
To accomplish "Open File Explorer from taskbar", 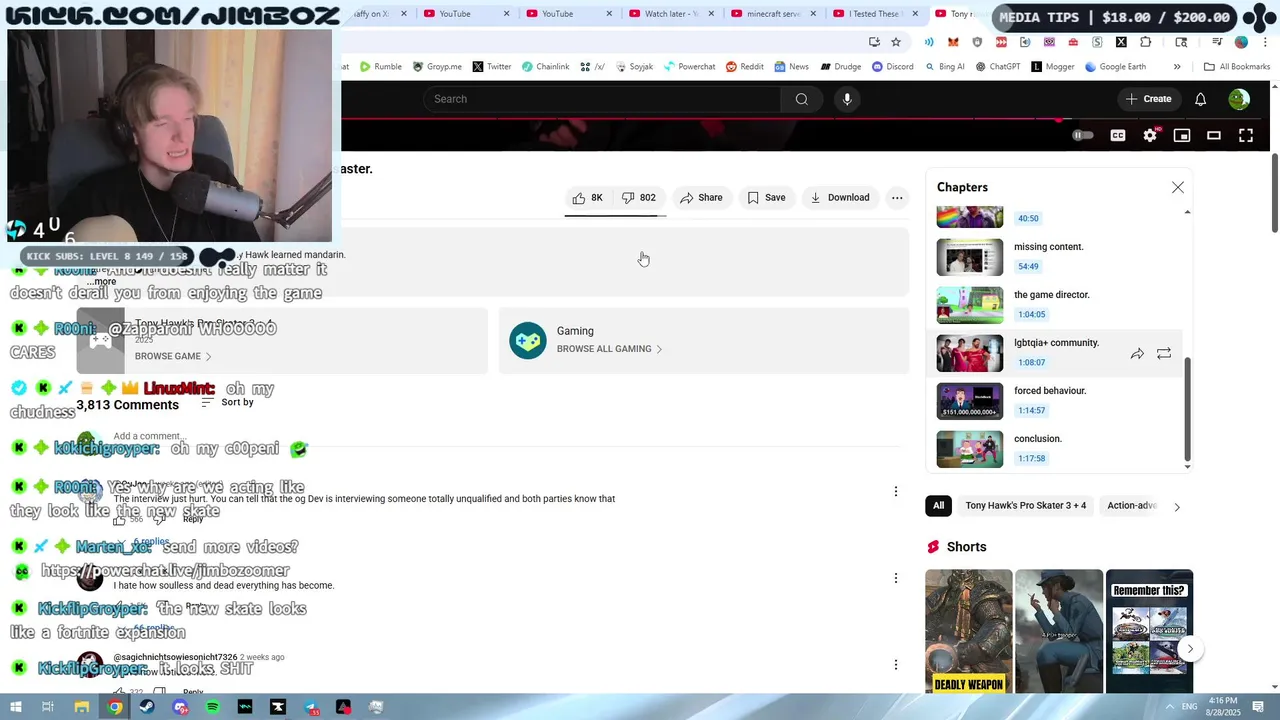I will (82, 707).
